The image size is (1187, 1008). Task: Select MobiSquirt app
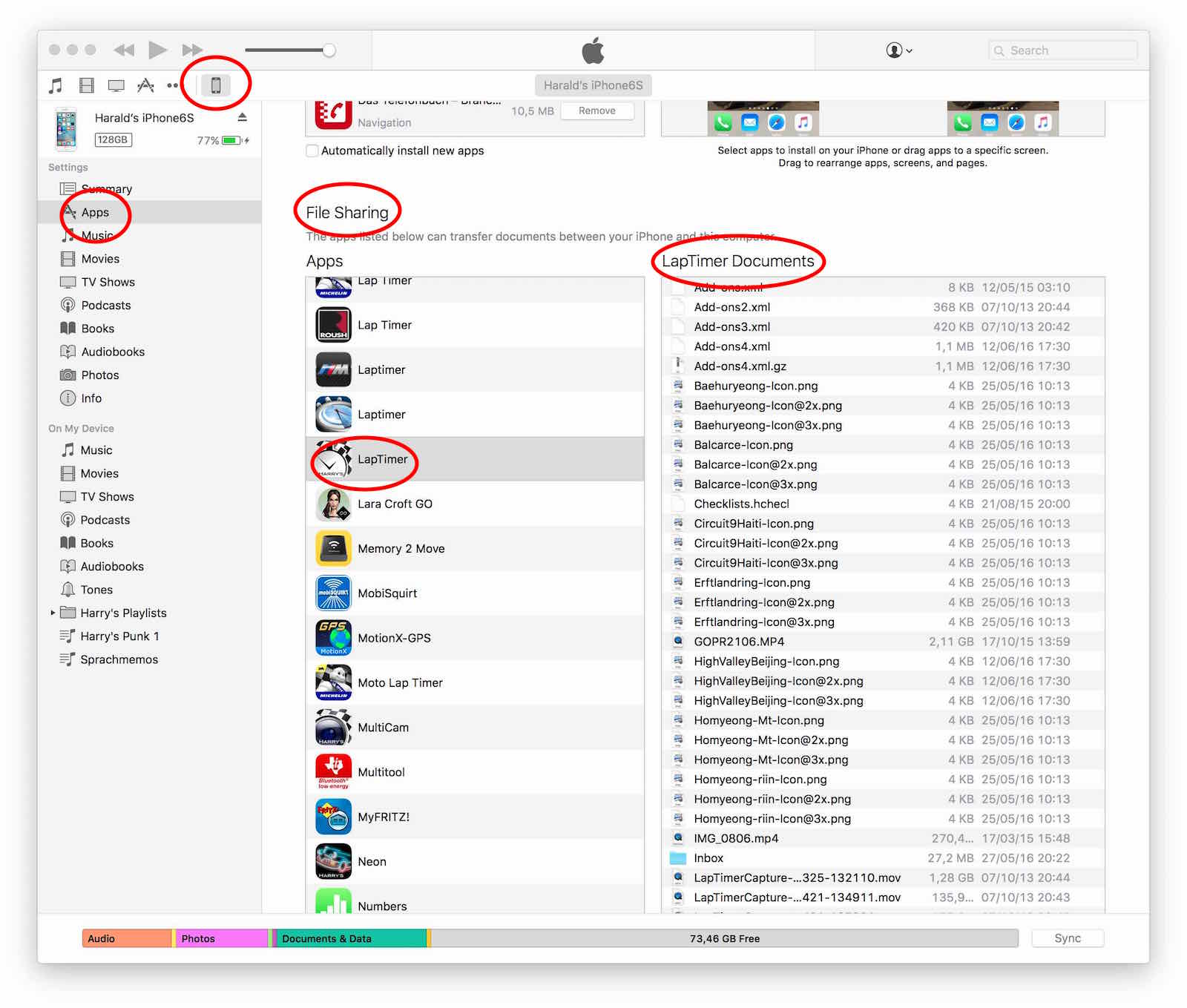[475, 593]
